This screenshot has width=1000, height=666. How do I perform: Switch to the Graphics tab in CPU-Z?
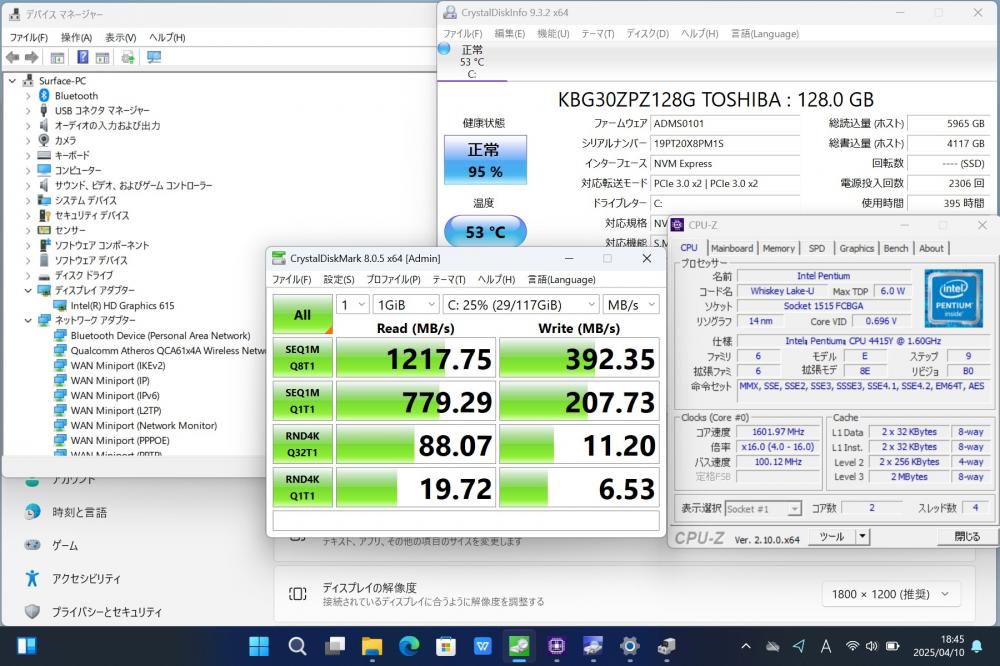coord(857,248)
